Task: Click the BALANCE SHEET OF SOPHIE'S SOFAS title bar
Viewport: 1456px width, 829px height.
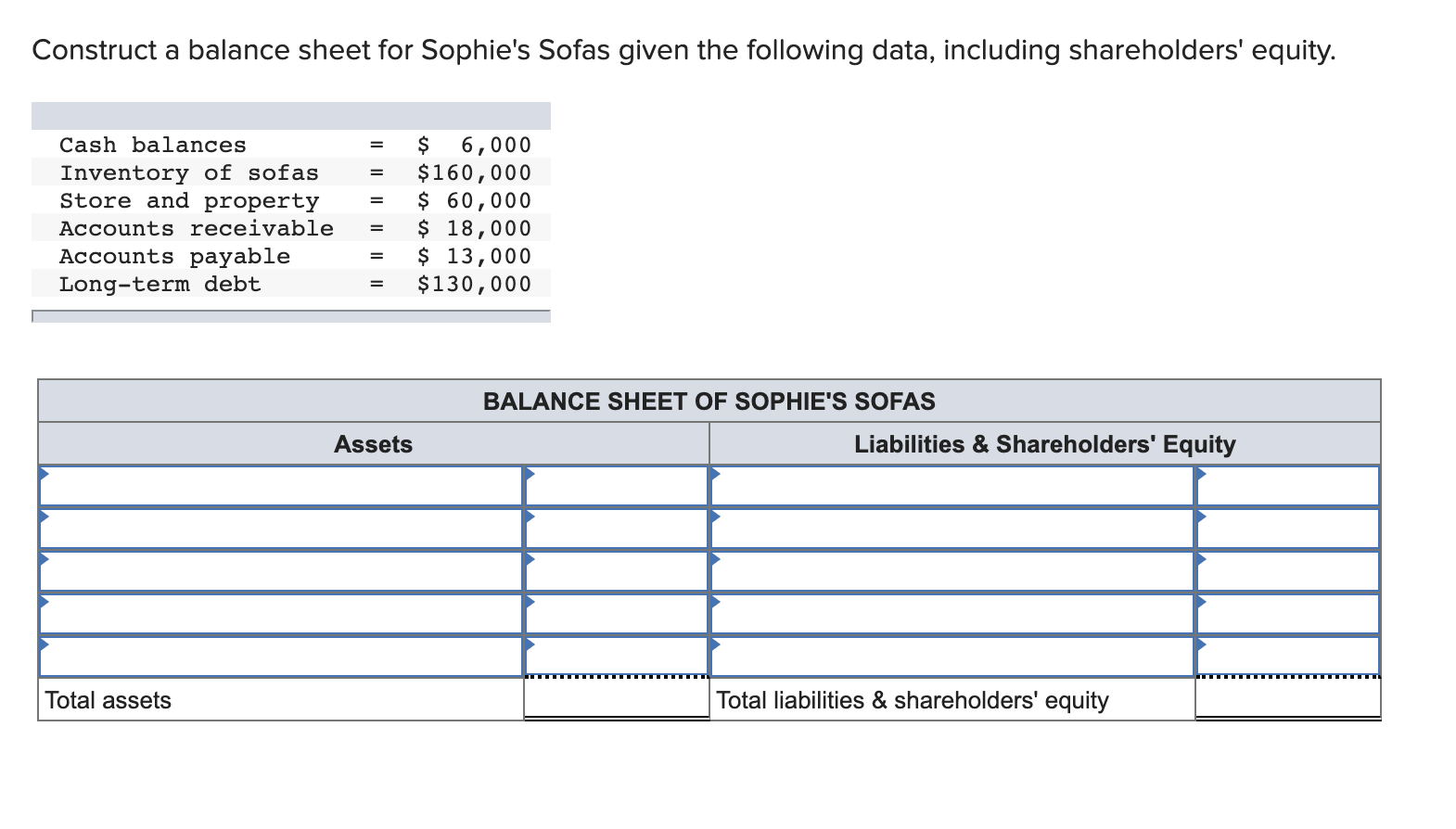Action: pos(709,401)
